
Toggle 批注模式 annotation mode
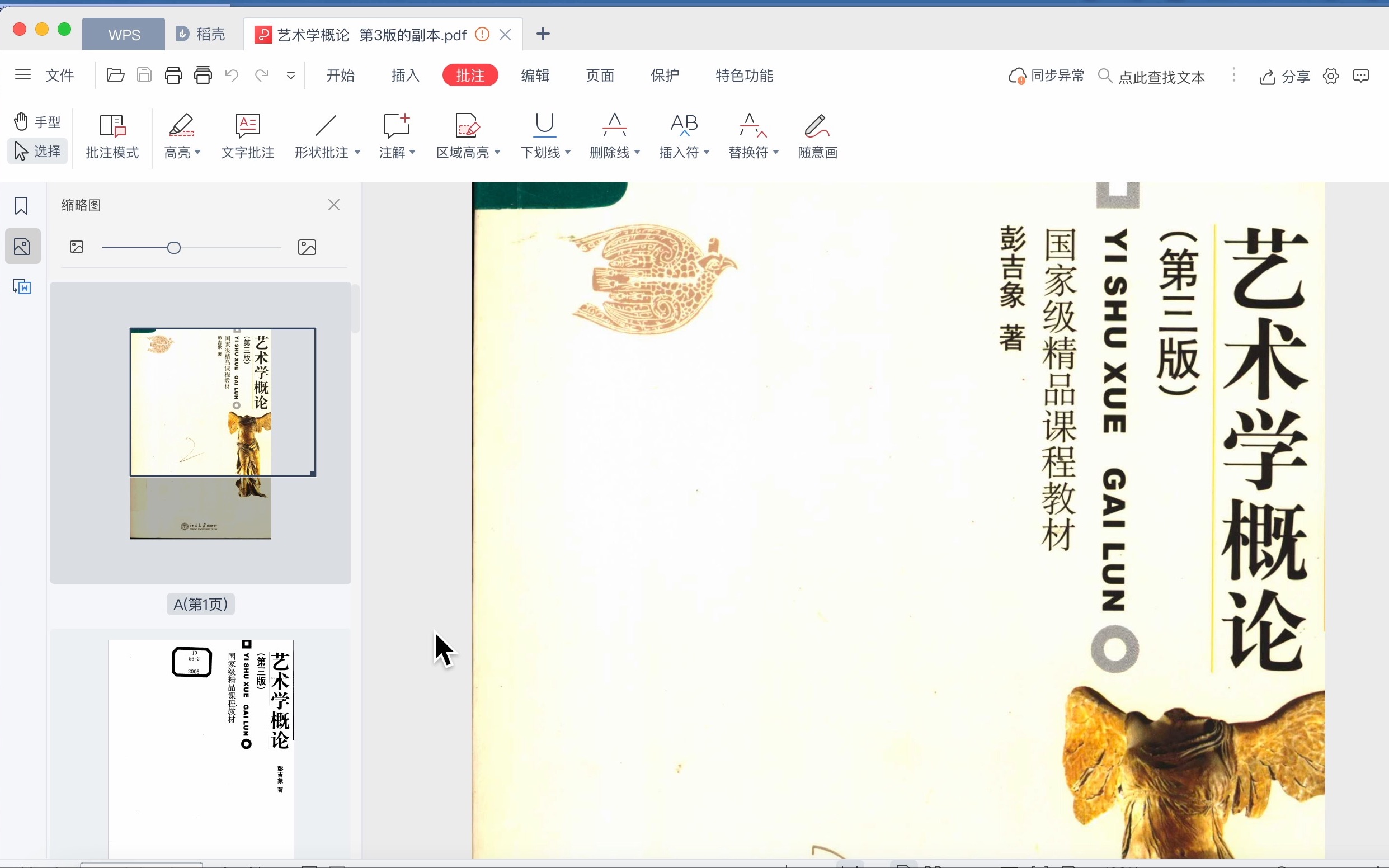(112, 136)
